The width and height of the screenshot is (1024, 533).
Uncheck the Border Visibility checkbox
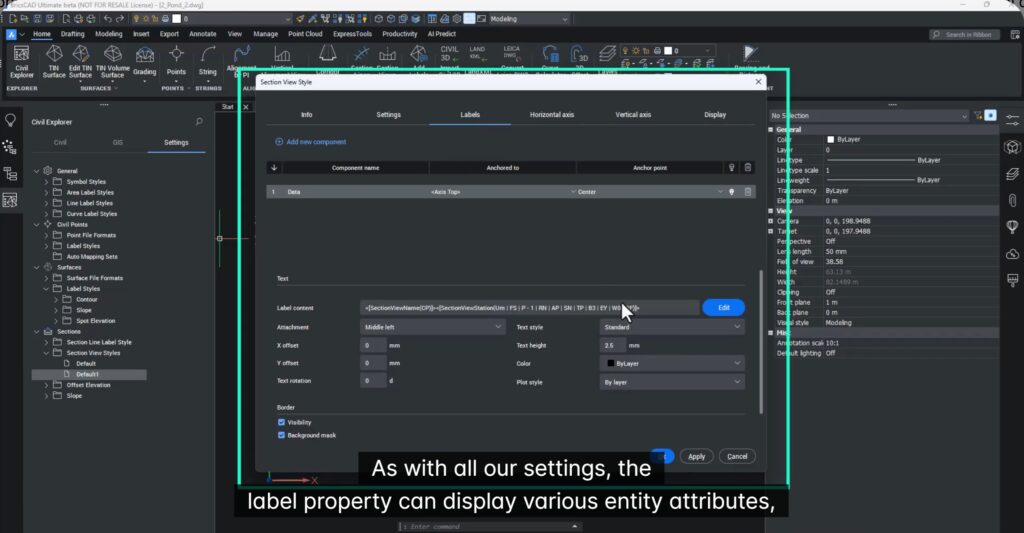281,423
